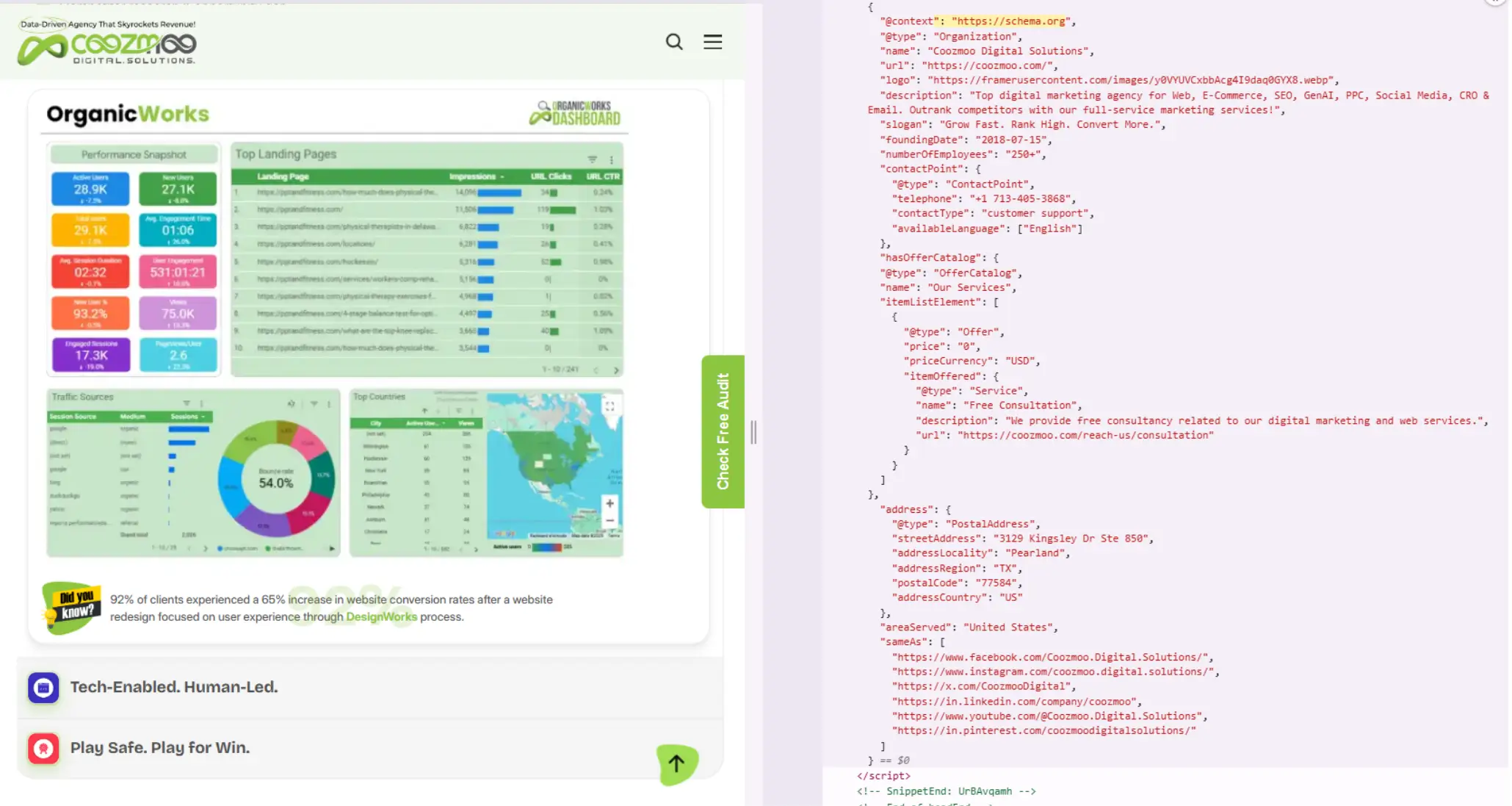The height and width of the screenshot is (806, 1512).
Task: Click the map fullscreen icon in Top Countries
Action: pyautogui.click(x=609, y=406)
